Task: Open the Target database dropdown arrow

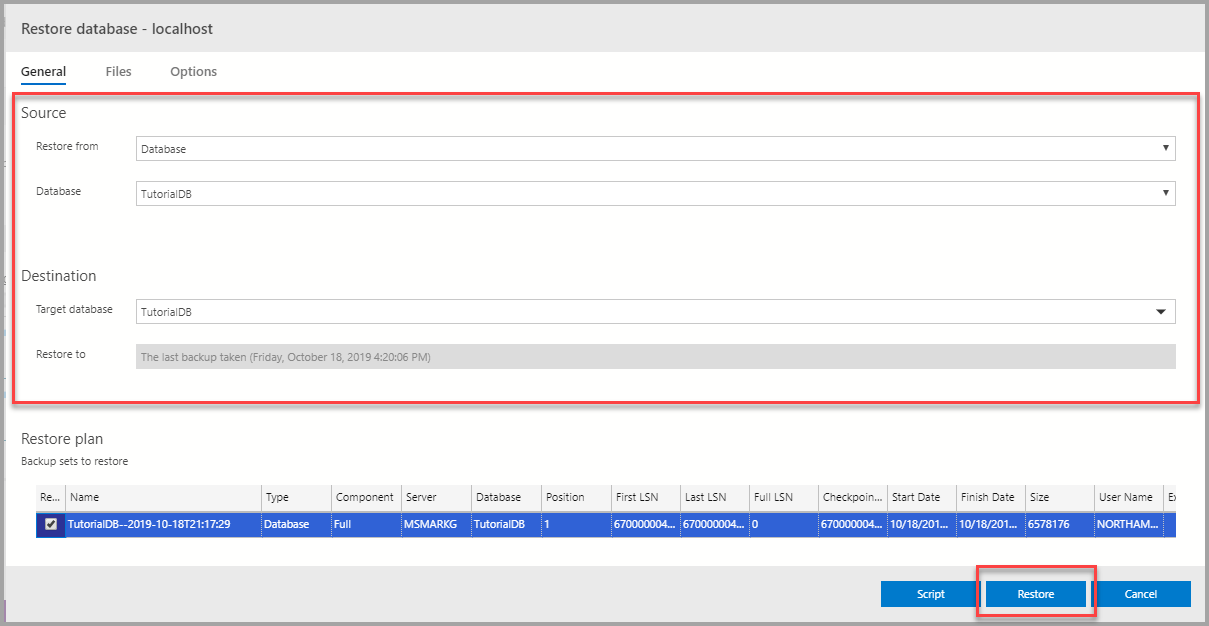Action: (1161, 311)
